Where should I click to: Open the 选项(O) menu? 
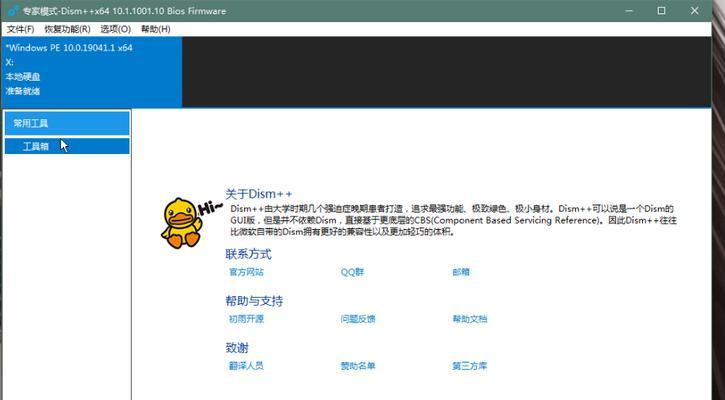click(116, 29)
